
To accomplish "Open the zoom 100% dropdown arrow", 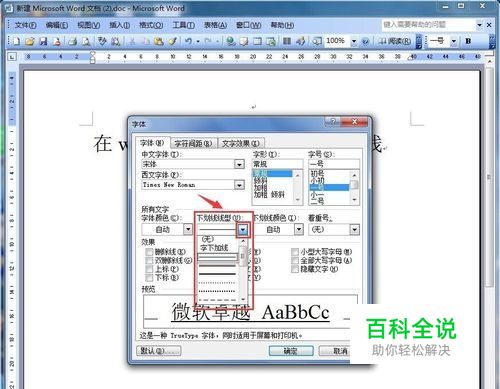I will click(354, 41).
